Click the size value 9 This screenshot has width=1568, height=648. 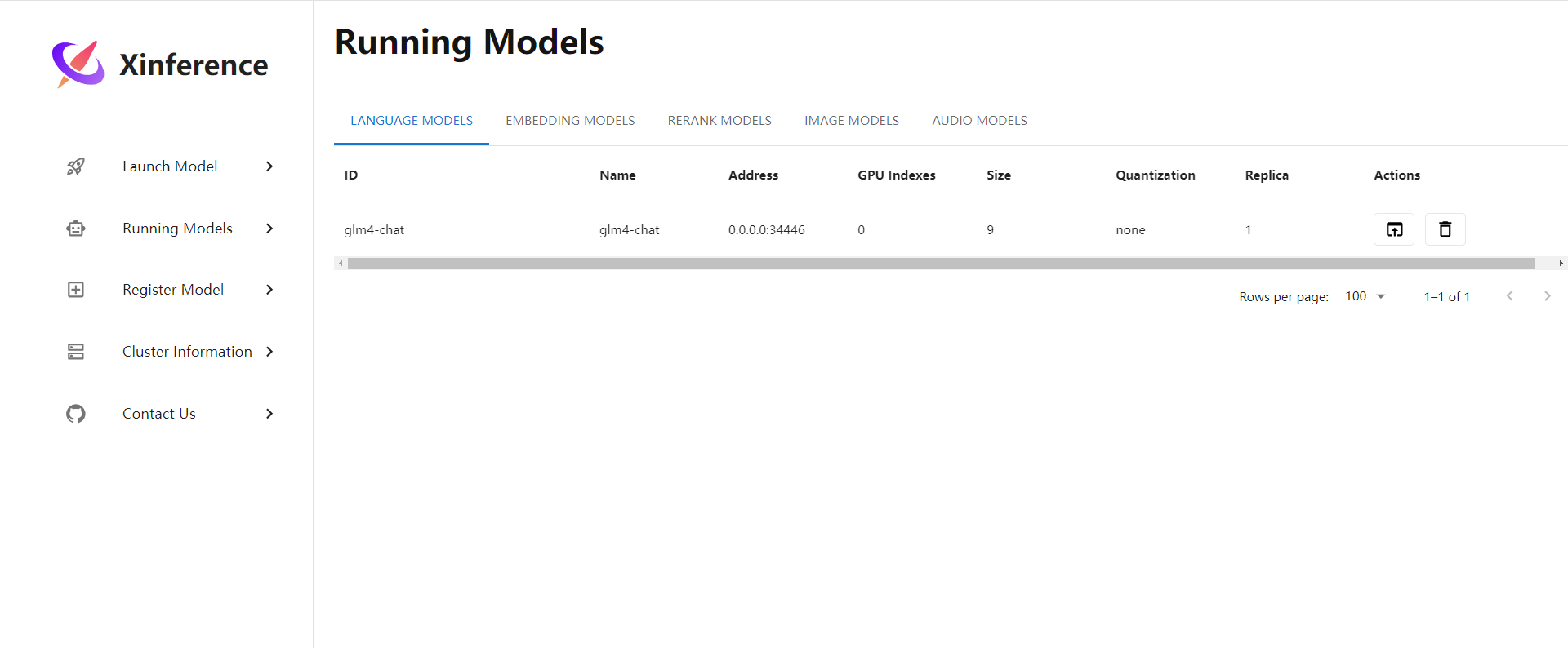[x=991, y=230]
